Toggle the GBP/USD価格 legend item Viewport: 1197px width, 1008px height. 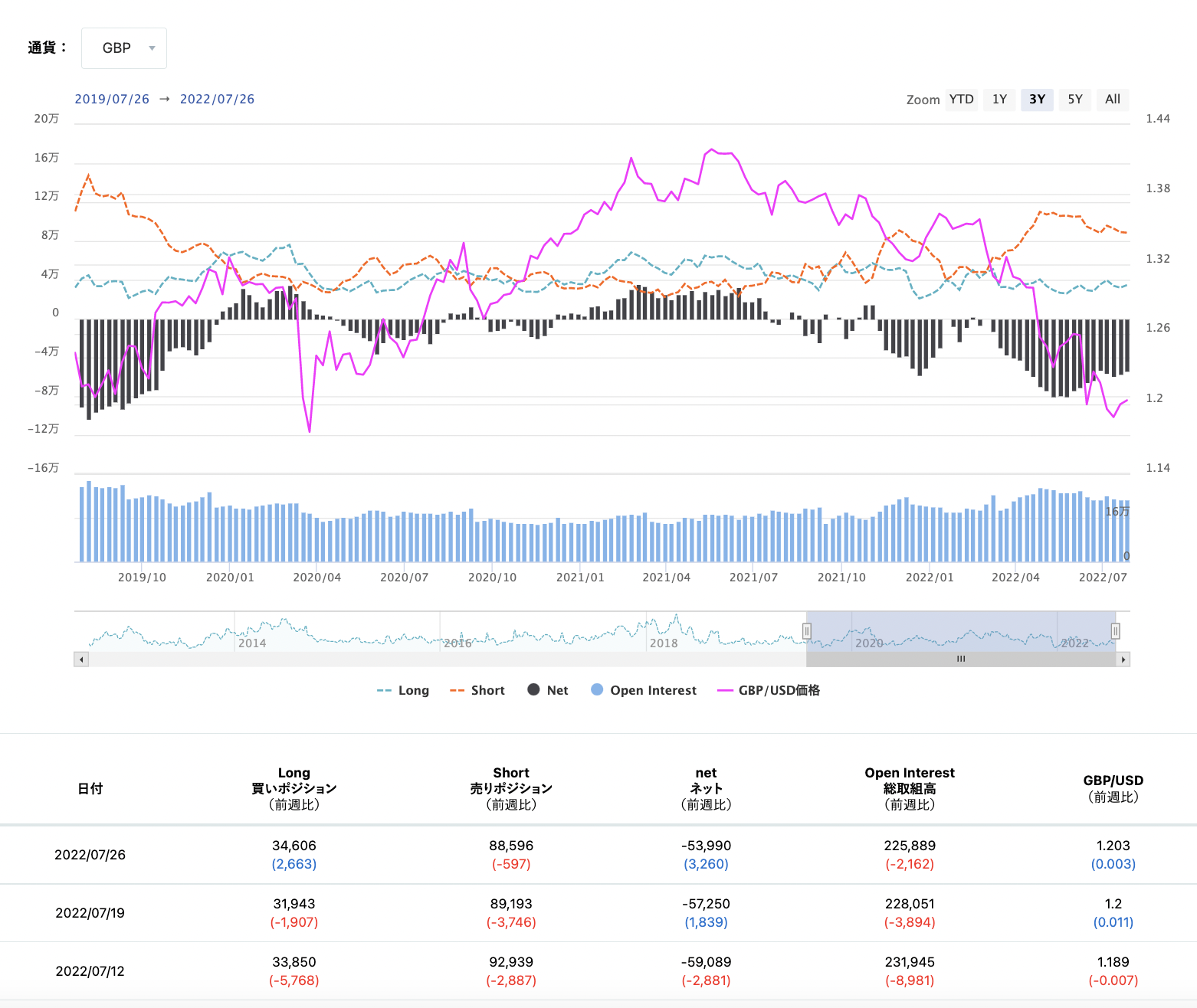click(769, 690)
